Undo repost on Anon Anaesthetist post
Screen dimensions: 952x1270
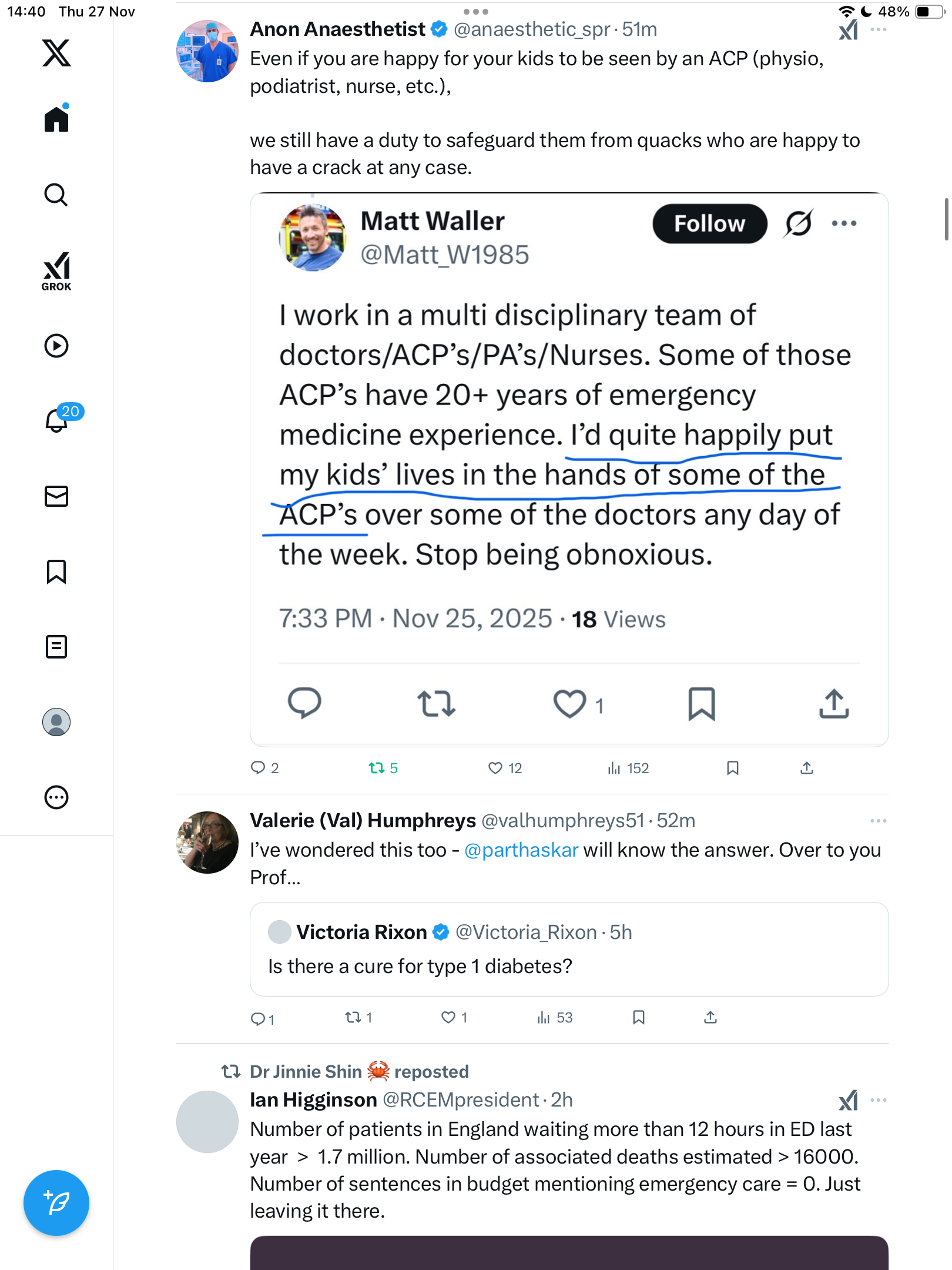pyautogui.click(x=377, y=768)
